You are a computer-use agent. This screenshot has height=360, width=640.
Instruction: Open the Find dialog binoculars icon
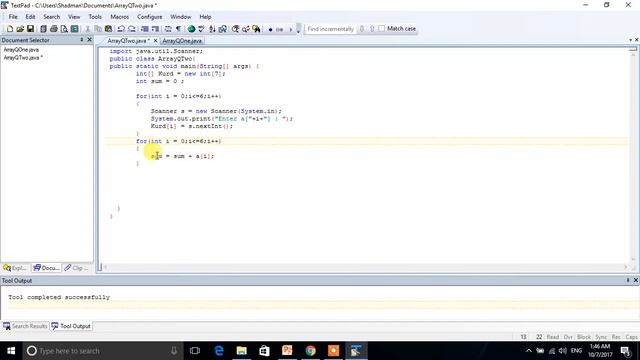click(236, 29)
